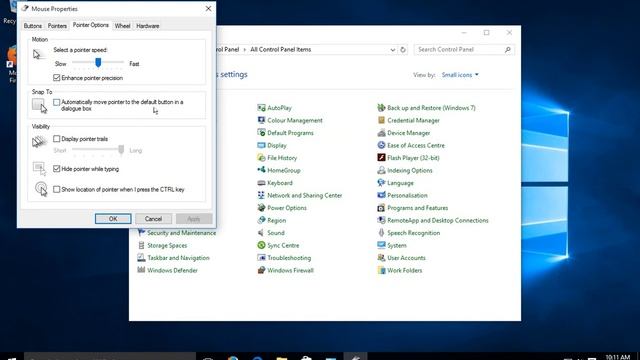Switch to the Hardware tab
This screenshot has height=360, width=640.
(148, 26)
